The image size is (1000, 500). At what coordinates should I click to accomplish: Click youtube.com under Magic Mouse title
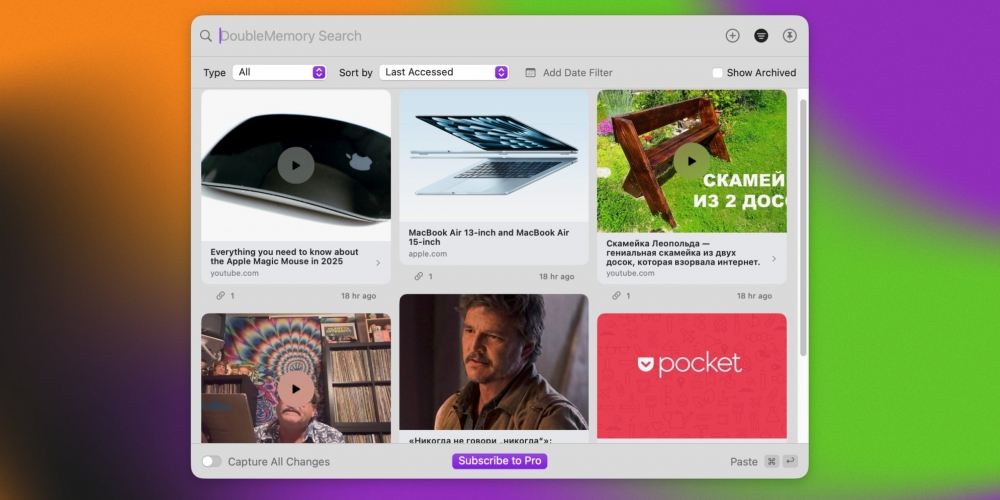coord(235,273)
